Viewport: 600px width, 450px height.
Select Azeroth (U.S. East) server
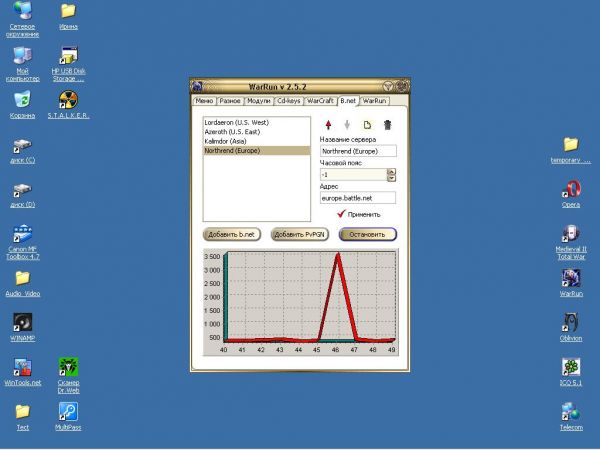pos(256,132)
